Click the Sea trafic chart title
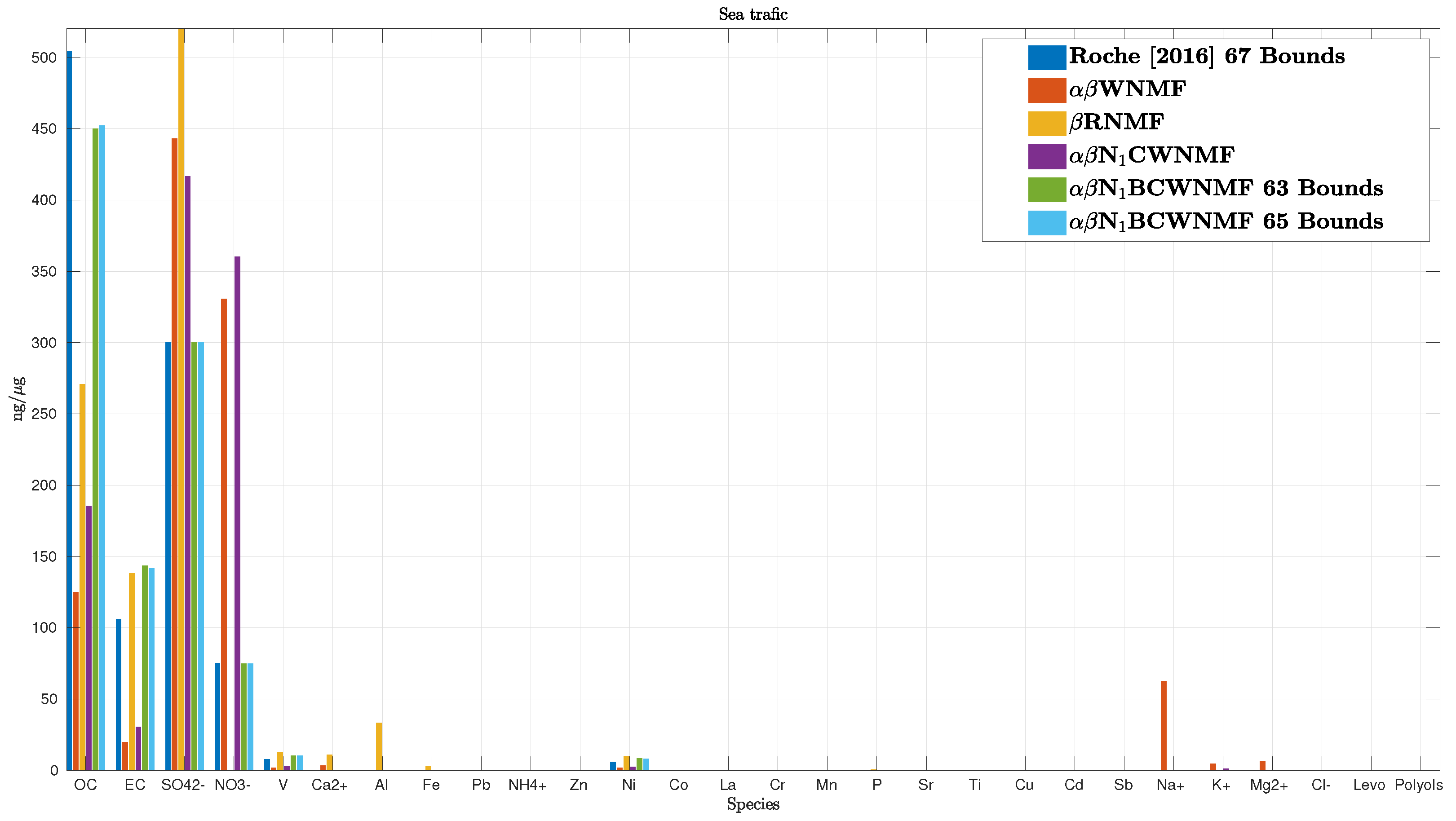1456x821 pixels. (752, 14)
